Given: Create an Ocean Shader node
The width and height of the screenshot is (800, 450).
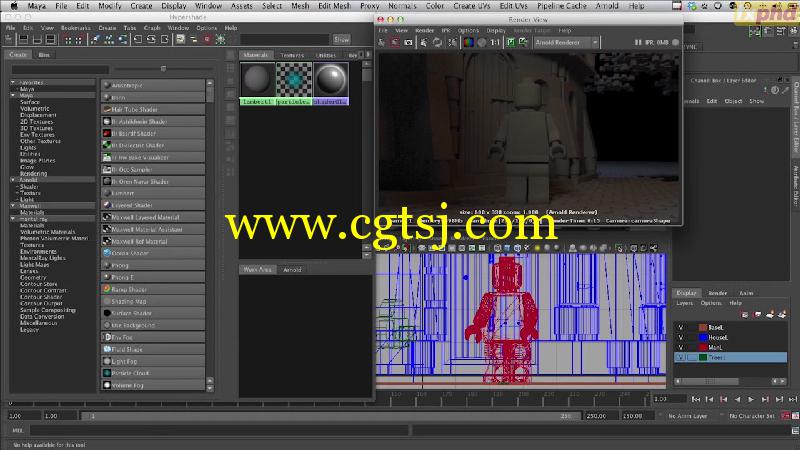Looking at the screenshot, I should (153, 253).
